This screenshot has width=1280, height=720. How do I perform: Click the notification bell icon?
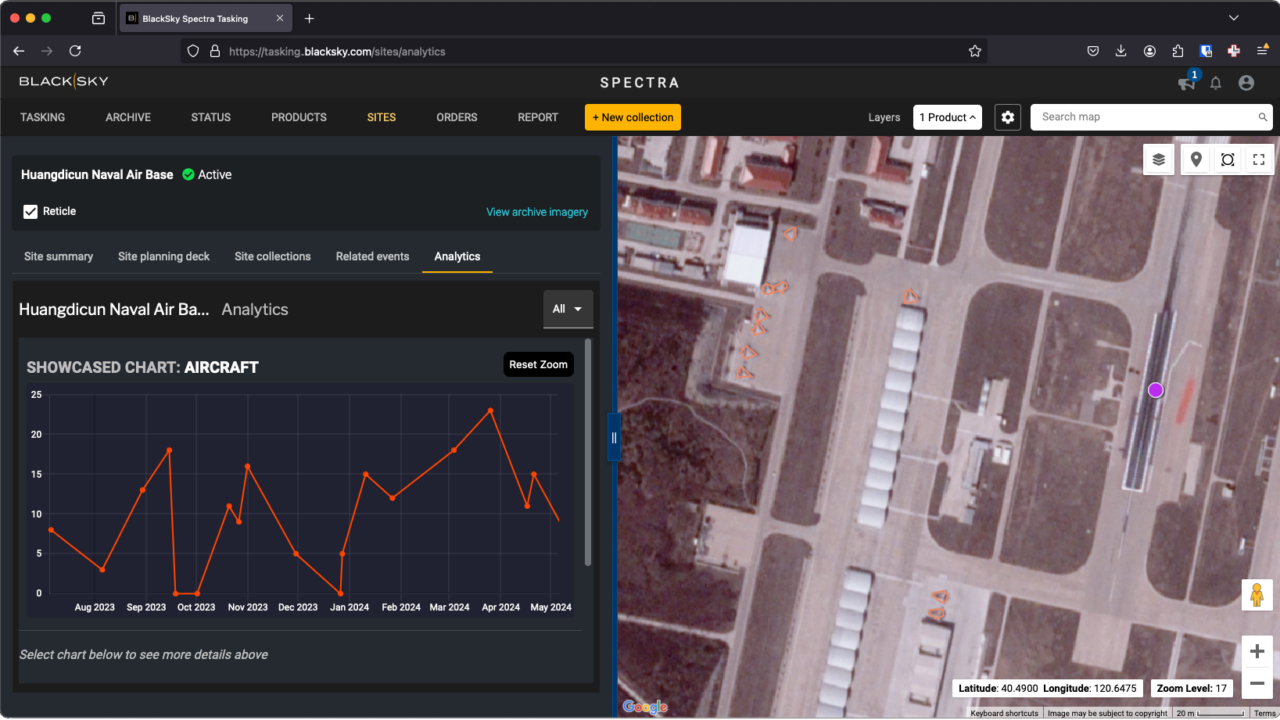(x=1216, y=83)
